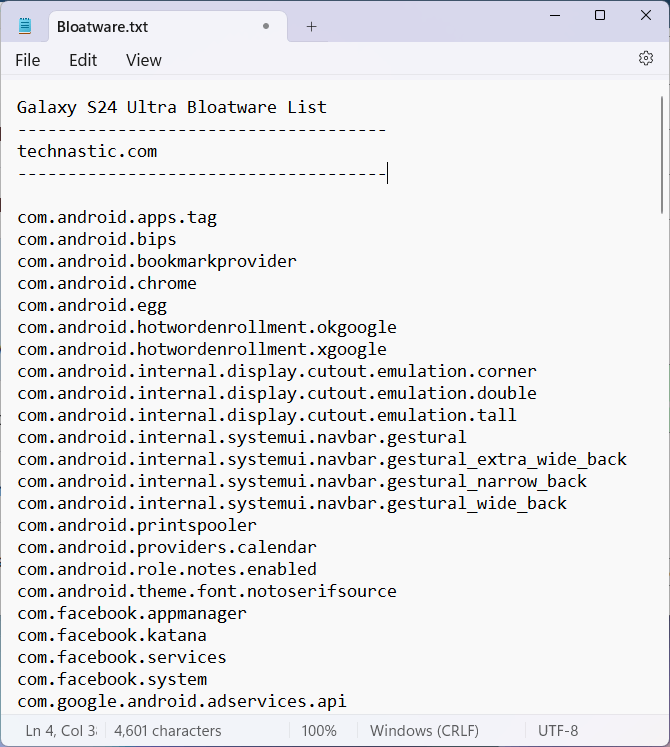670x747 pixels.
Task: Click the UTF-8 encoding indicator
Action: coord(558,730)
